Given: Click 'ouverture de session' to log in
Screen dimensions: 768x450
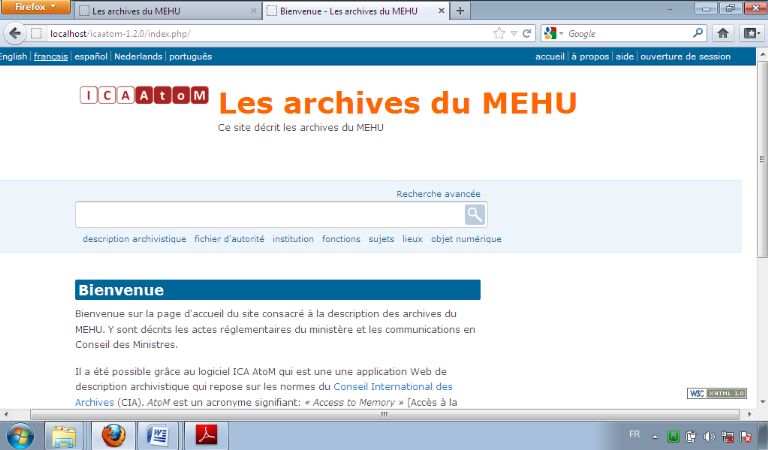Looking at the screenshot, I should (685, 56).
